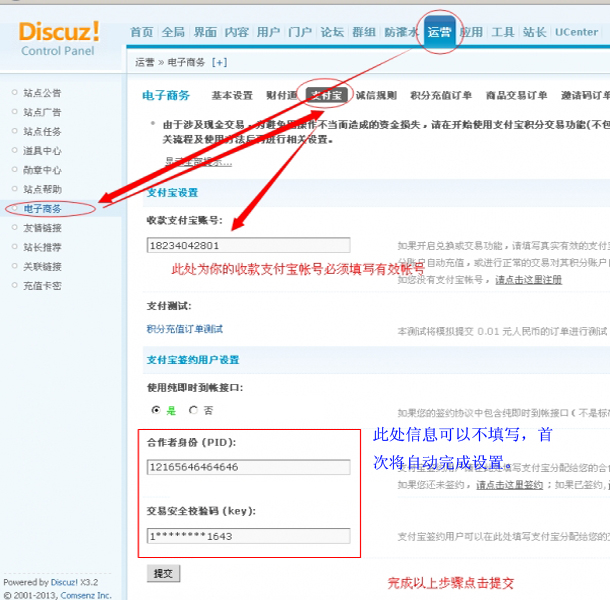This screenshot has height=600, width=610.
Task: Click the 积分充值订单测试 link
Action: (x=184, y=329)
